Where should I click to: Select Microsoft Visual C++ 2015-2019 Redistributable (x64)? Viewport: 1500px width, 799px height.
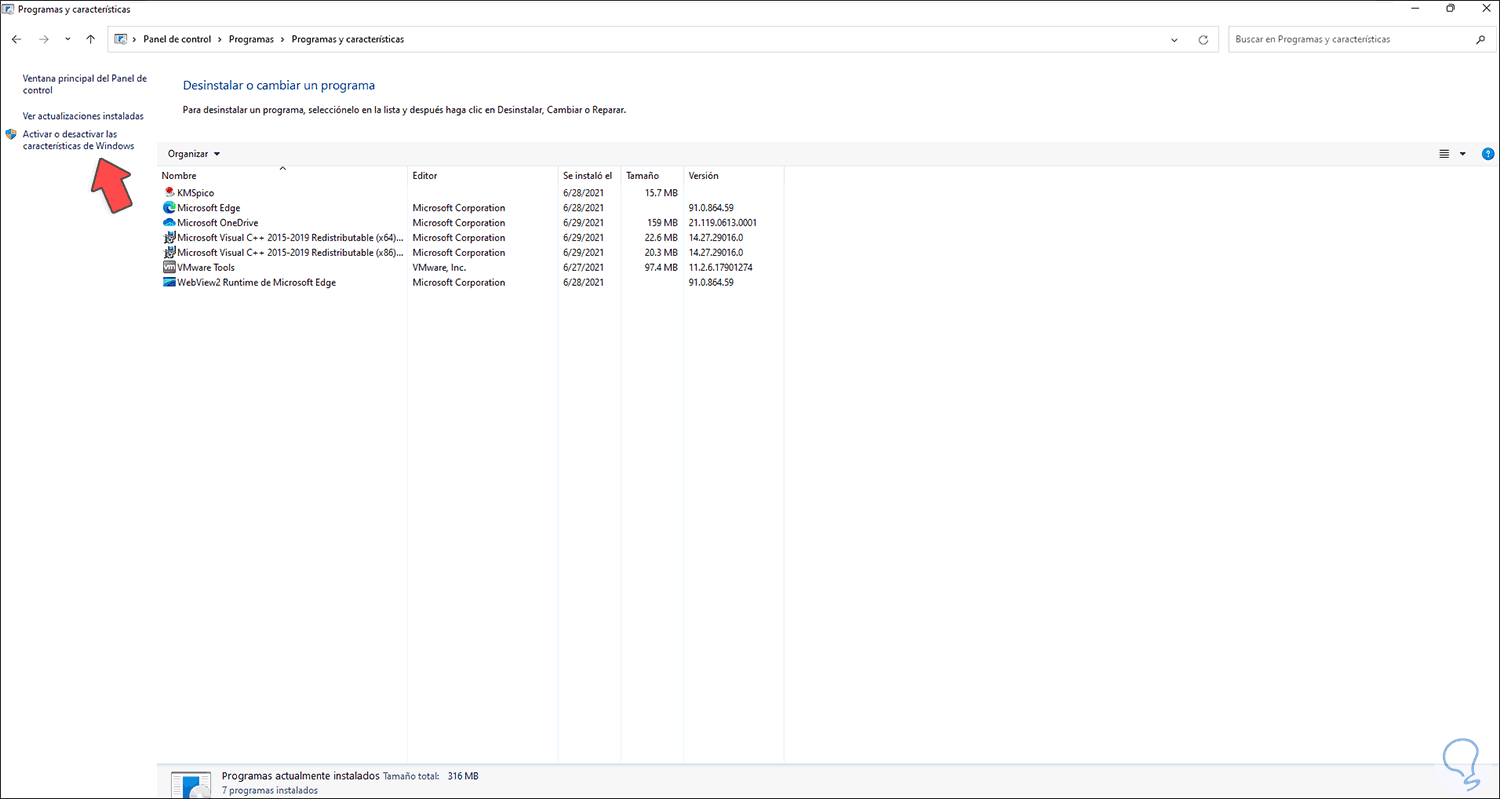coord(471,238)
